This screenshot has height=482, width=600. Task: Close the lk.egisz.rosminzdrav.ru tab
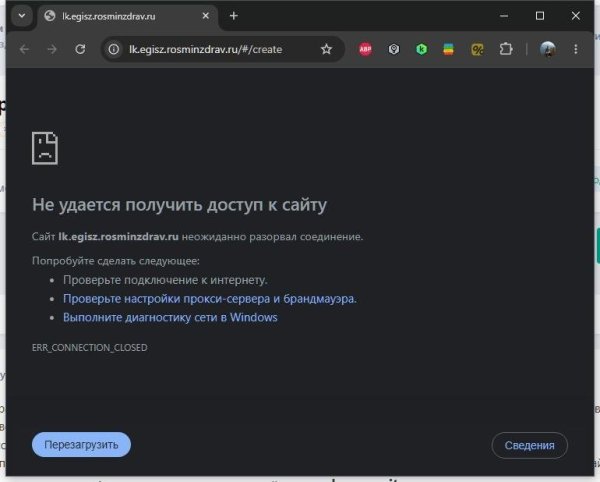pos(205,16)
